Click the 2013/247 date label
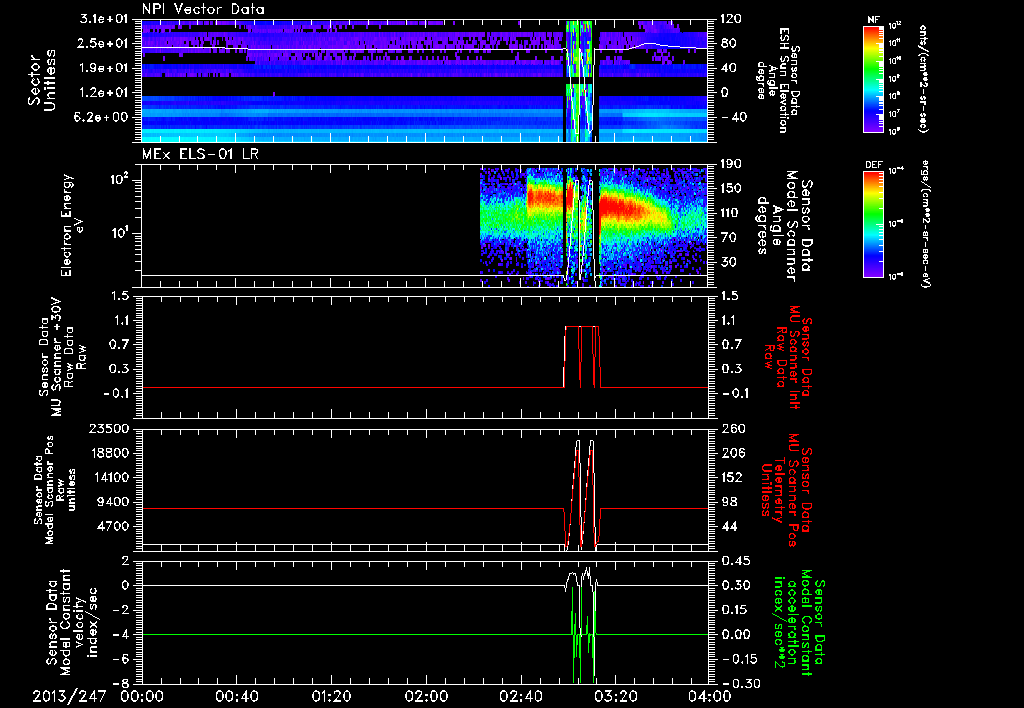Image resolution: width=1024 pixels, height=708 pixels. point(69,696)
